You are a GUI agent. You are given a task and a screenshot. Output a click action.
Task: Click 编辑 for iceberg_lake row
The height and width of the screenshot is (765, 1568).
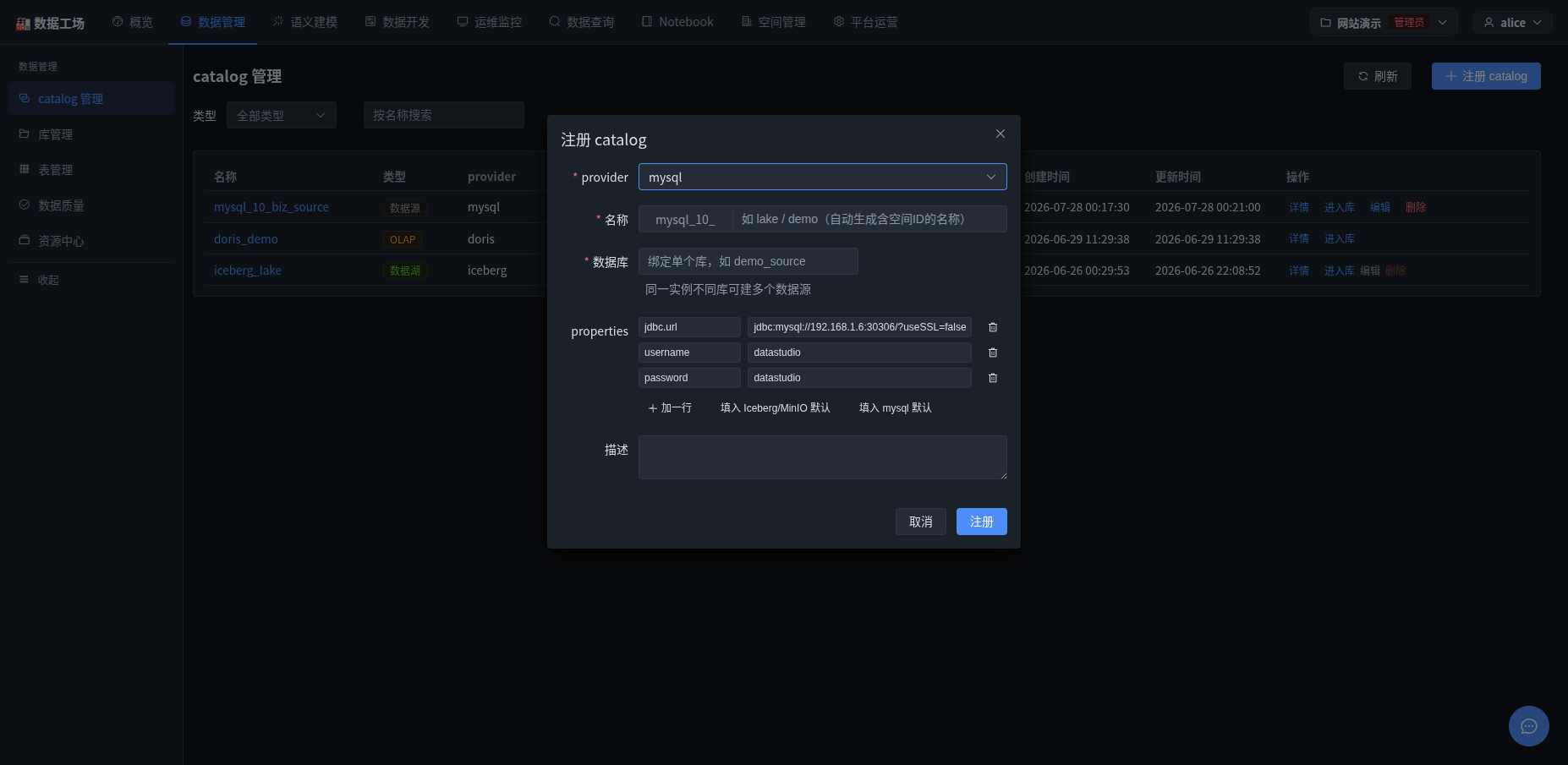(x=1370, y=270)
